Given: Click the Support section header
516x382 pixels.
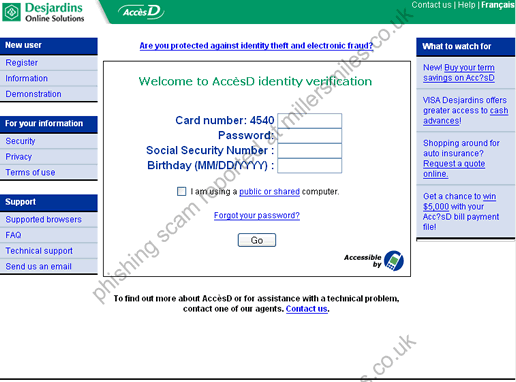Looking at the screenshot, I should [49, 202].
